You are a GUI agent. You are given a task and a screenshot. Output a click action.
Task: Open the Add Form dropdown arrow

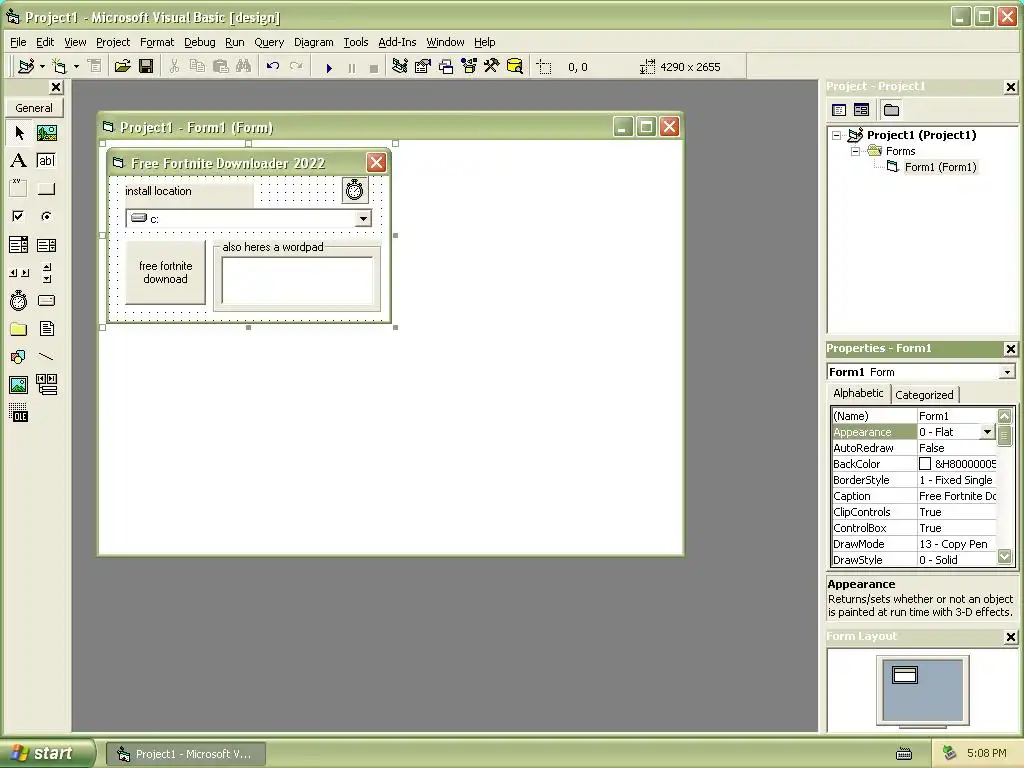tap(76, 66)
